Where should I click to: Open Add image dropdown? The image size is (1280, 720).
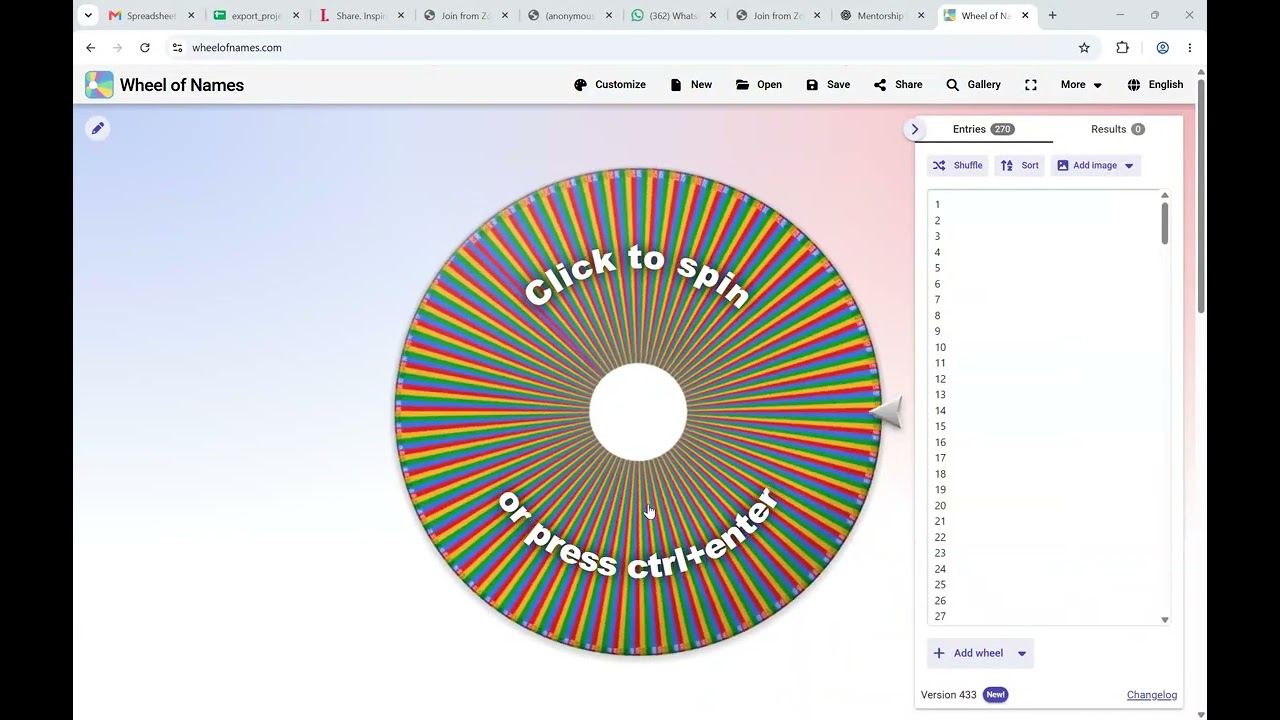coord(1096,165)
